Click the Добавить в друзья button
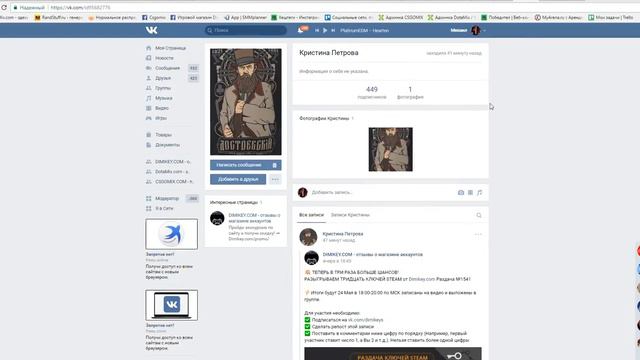The width and height of the screenshot is (640, 360). click(x=238, y=179)
